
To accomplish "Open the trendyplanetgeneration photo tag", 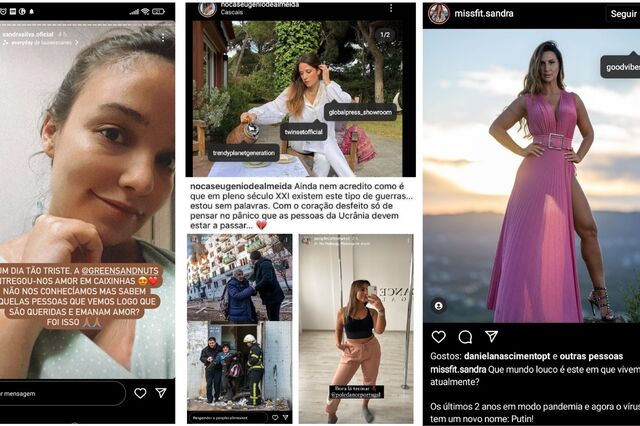I will tap(244, 153).
